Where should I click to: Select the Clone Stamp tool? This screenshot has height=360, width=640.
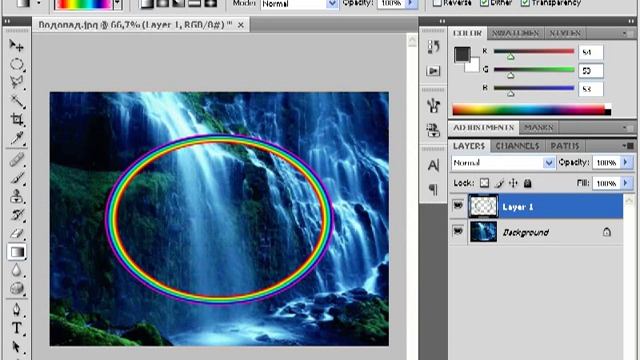pos(16,196)
